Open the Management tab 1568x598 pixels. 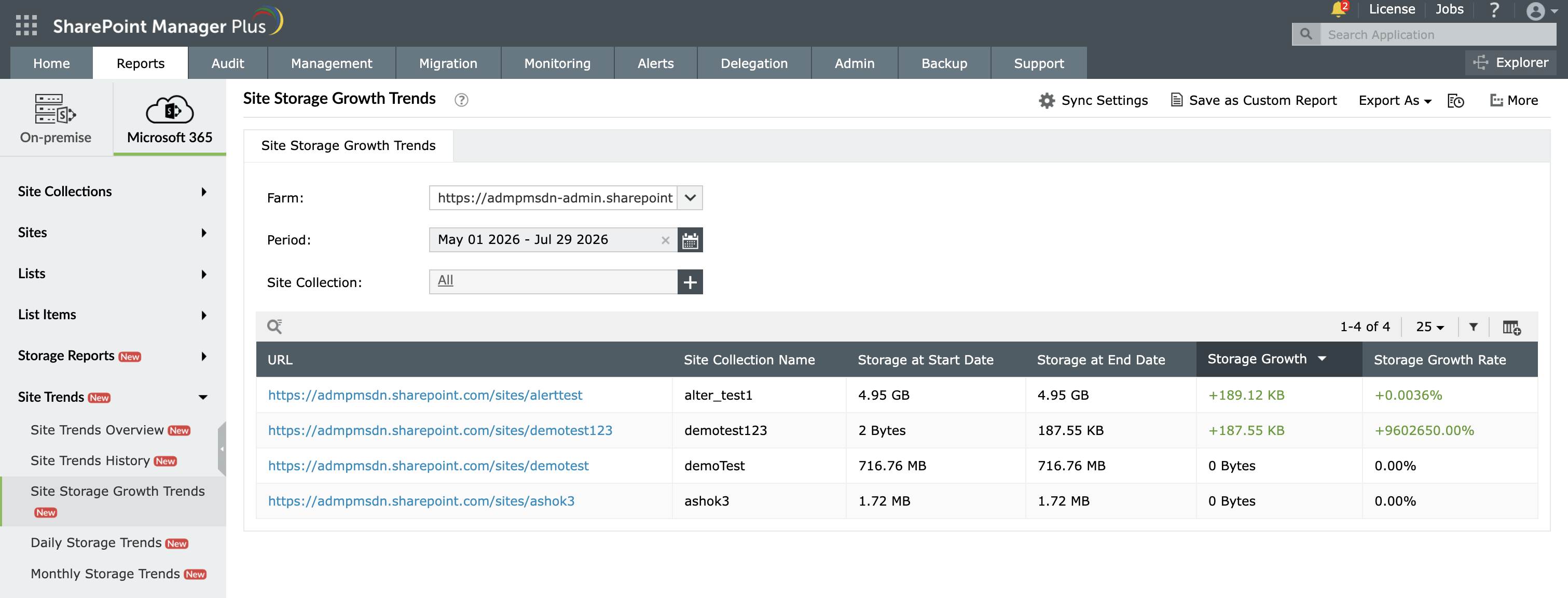coord(332,63)
